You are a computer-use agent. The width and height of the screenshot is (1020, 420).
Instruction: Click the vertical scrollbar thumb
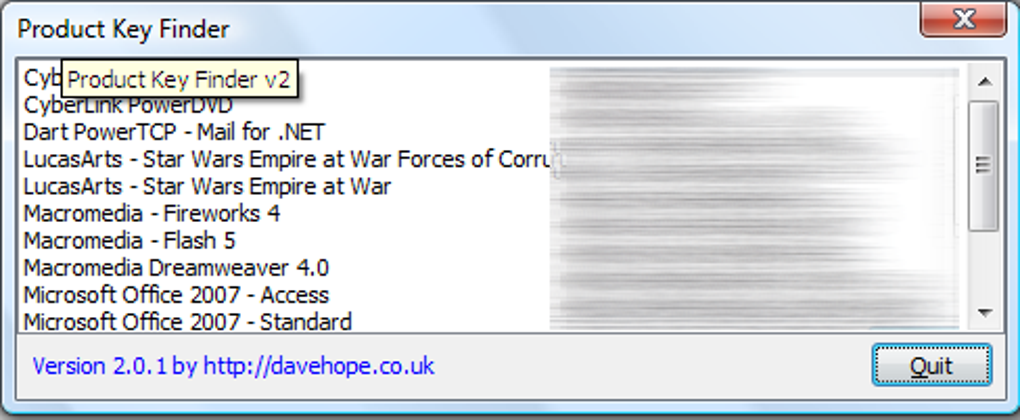pyautogui.click(x=984, y=165)
